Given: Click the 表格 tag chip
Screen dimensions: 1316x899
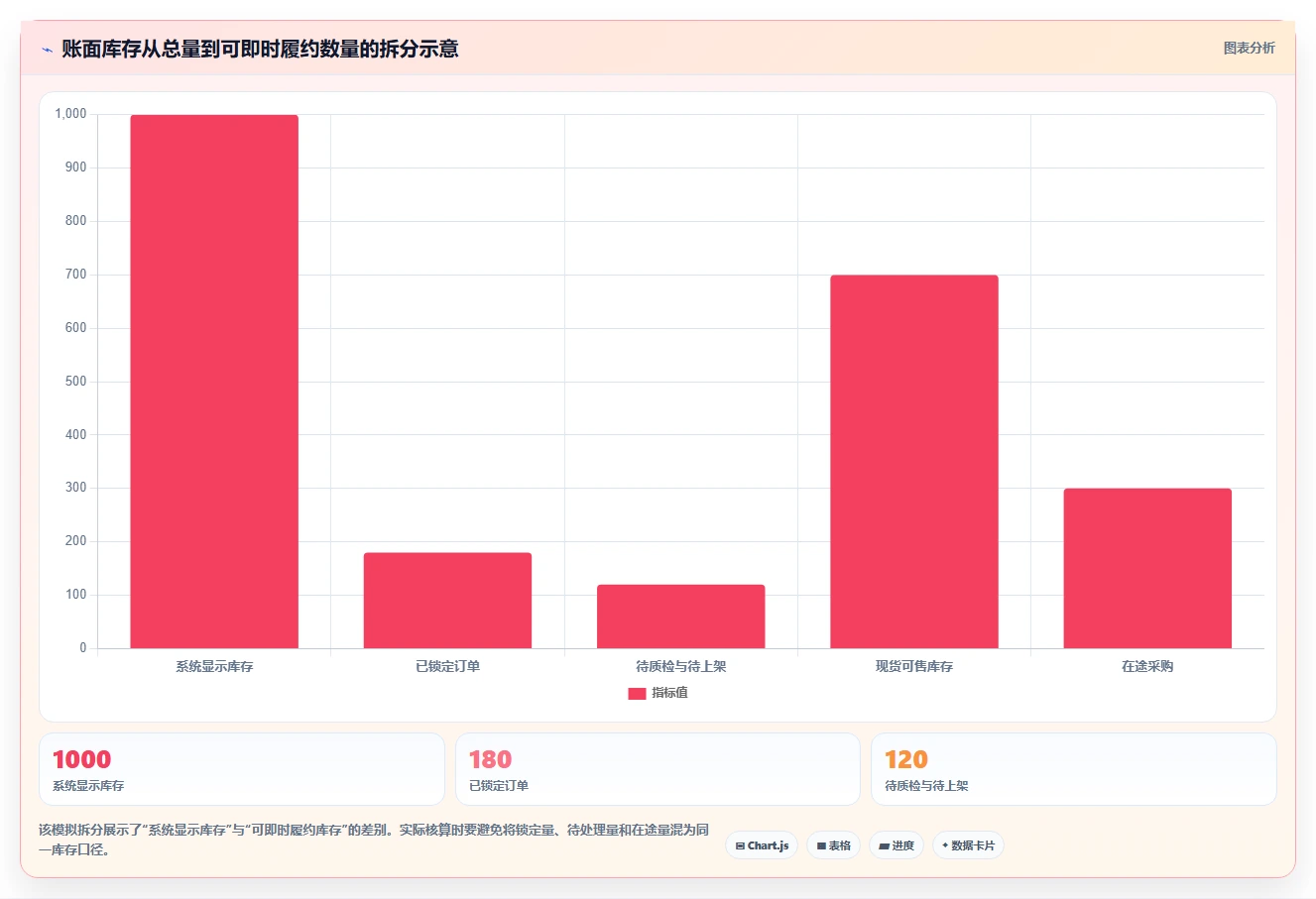Looking at the screenshot, I should coord(833,845).
